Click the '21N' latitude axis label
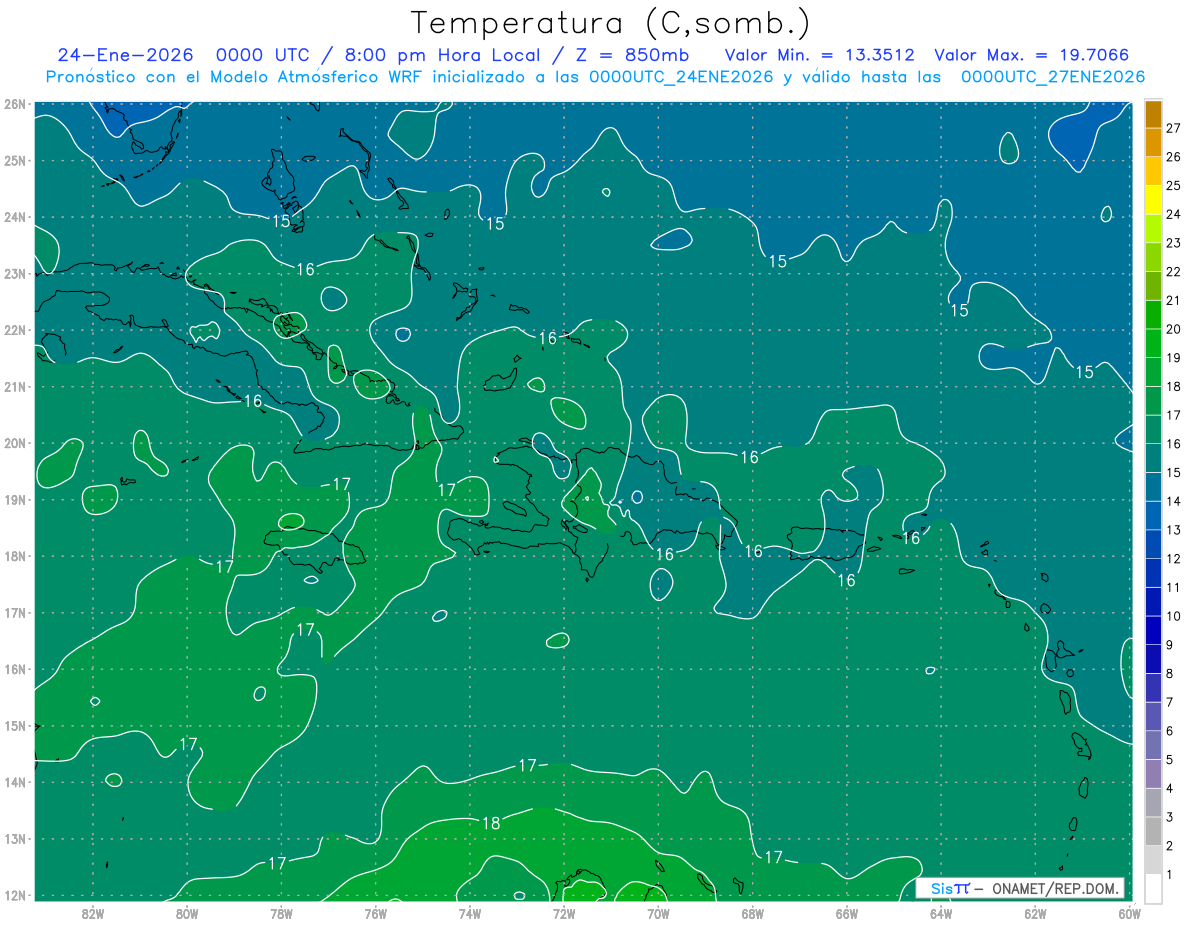This screenshot has height=927, width=1200. click(14, 387)
